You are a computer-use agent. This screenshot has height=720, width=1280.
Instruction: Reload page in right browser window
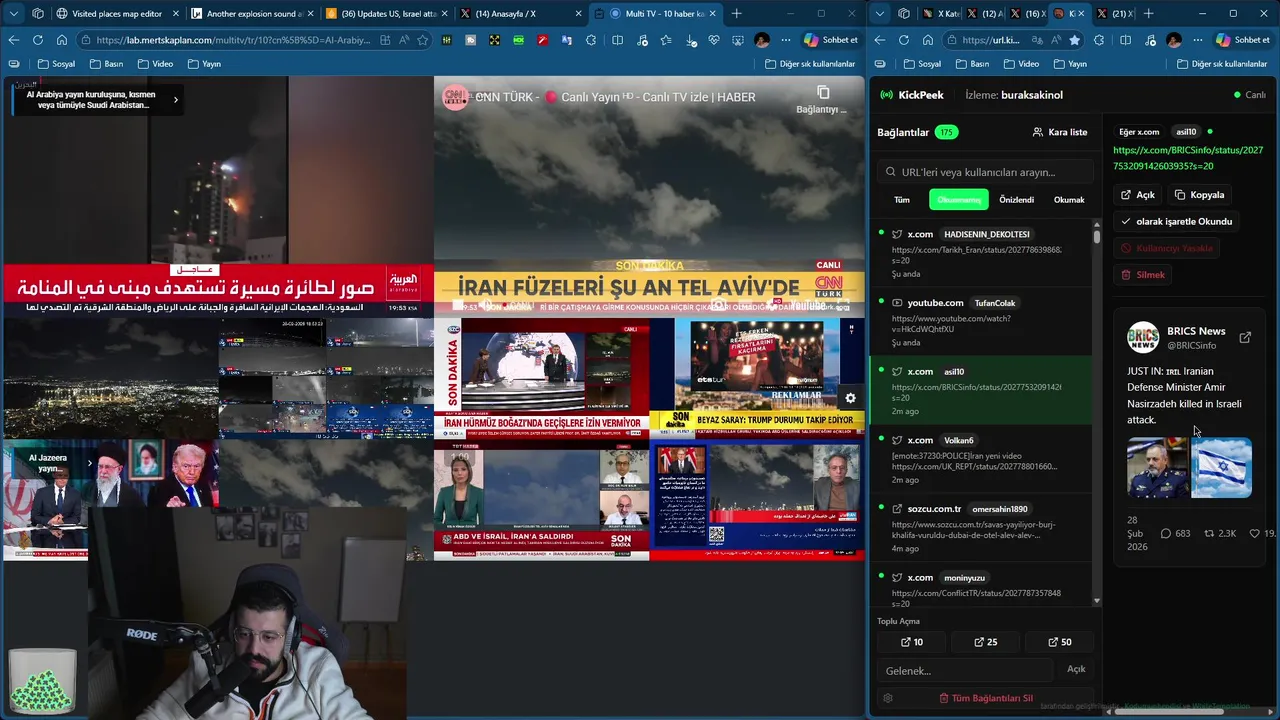point(904,40)
